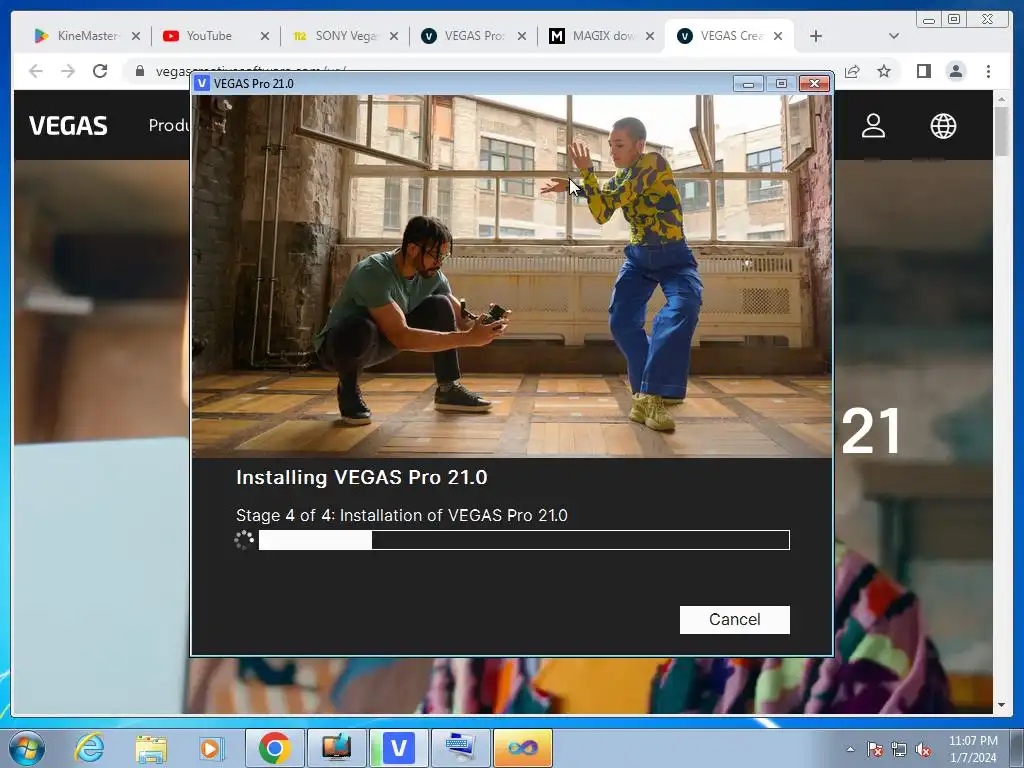This screenshot has width=1024, height=768.
Task: Switch to Chrome in the taskbar
Action: coord(274,748)
